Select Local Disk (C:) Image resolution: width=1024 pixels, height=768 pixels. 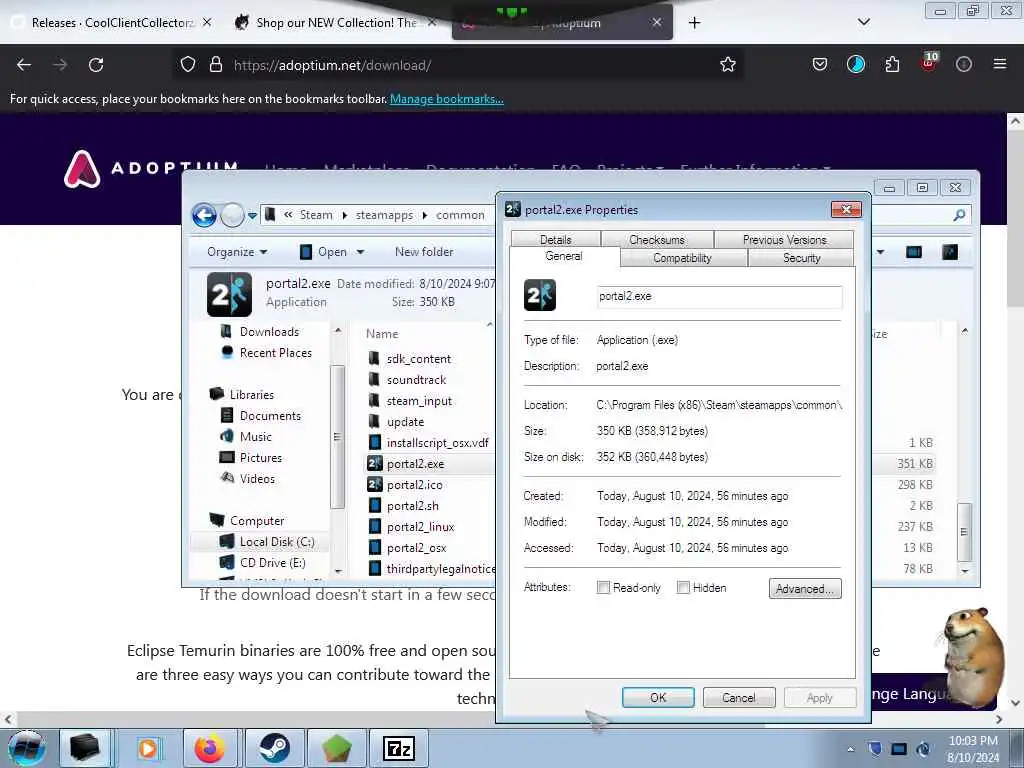pos(277,542)
